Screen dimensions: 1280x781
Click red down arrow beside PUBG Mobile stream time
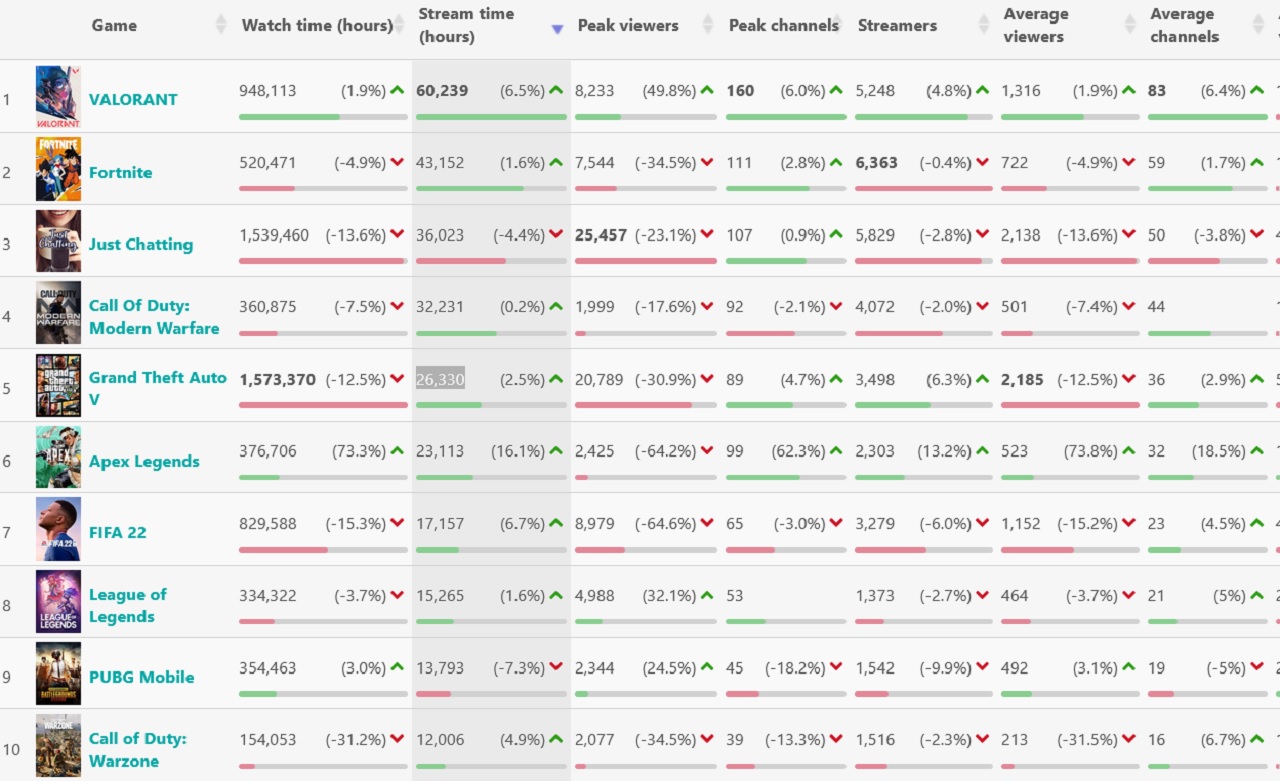point(556,668)
